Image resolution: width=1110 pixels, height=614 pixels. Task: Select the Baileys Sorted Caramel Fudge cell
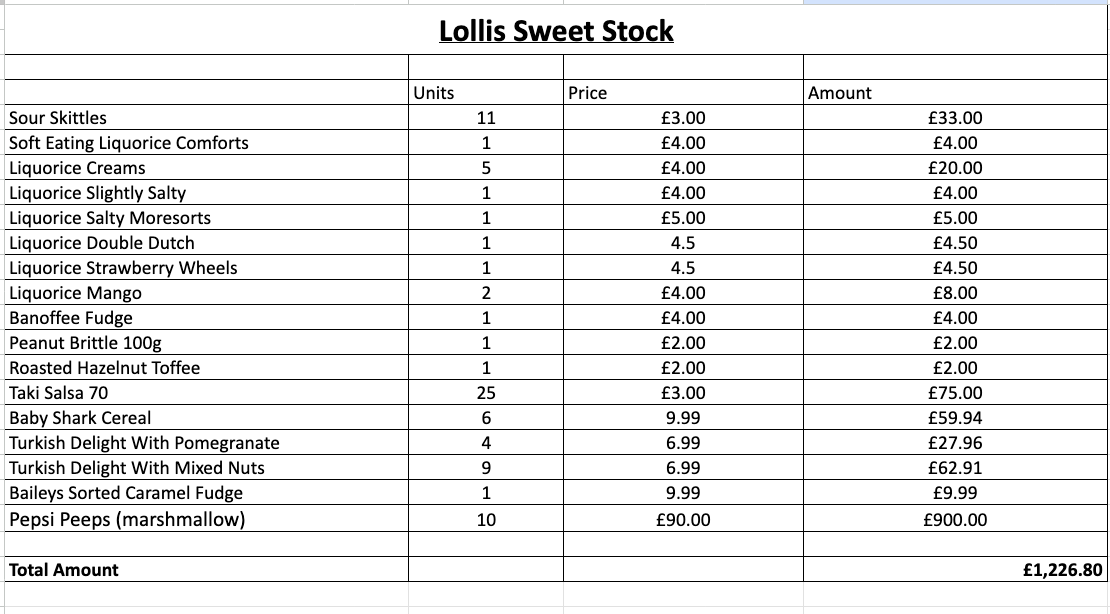tap(126, 493)
